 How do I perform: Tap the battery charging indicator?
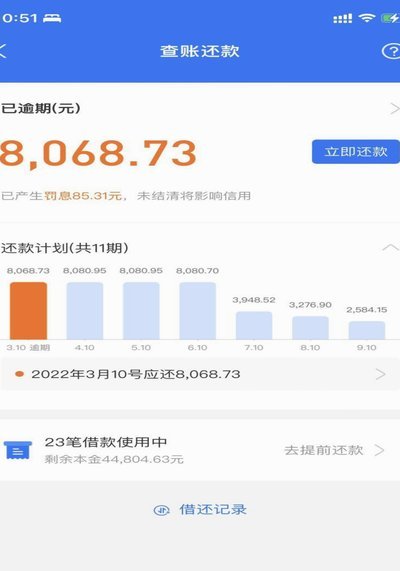coord(390,18)
